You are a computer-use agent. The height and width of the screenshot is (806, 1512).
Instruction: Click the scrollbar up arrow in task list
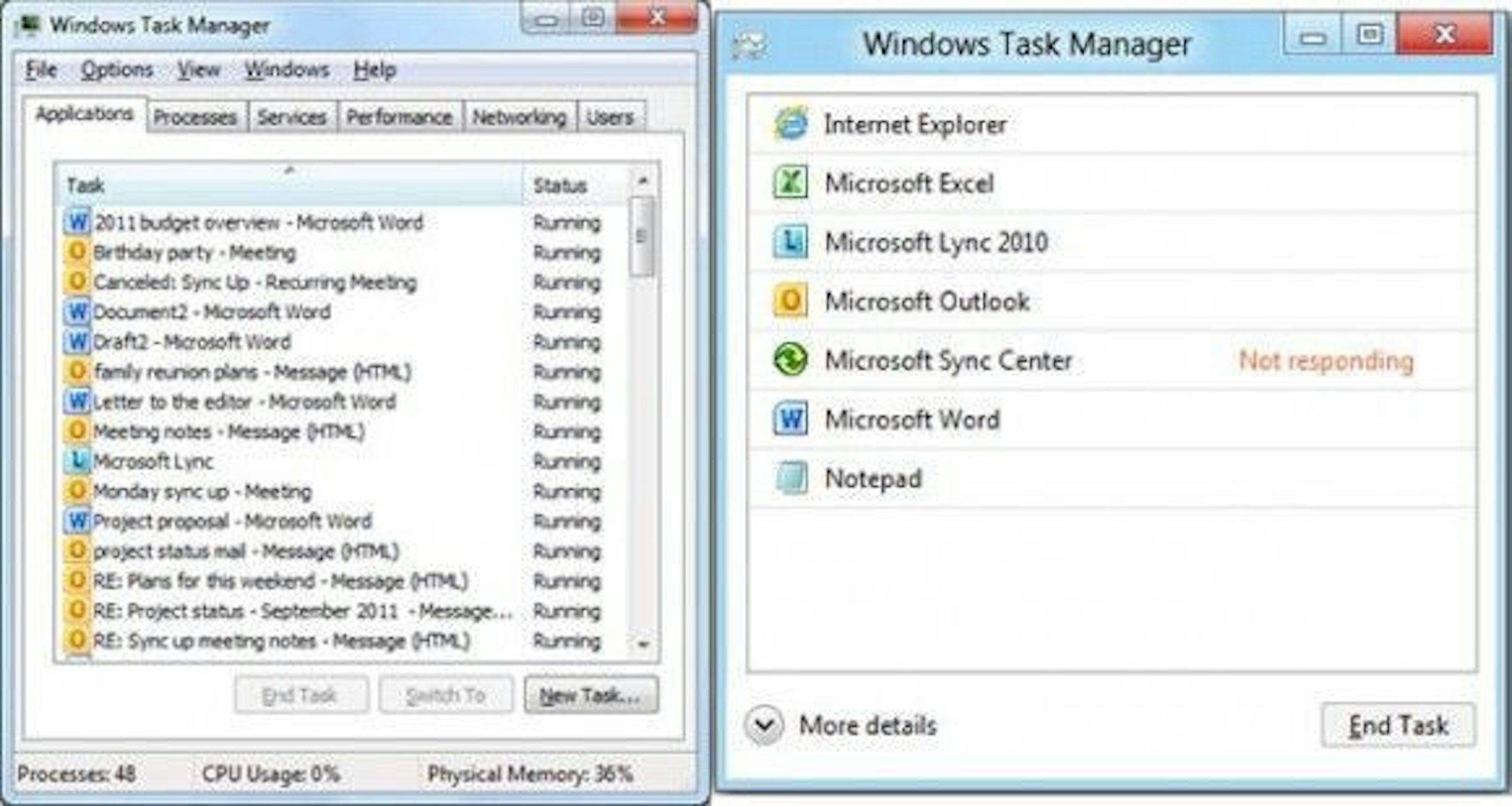point(642,181)
